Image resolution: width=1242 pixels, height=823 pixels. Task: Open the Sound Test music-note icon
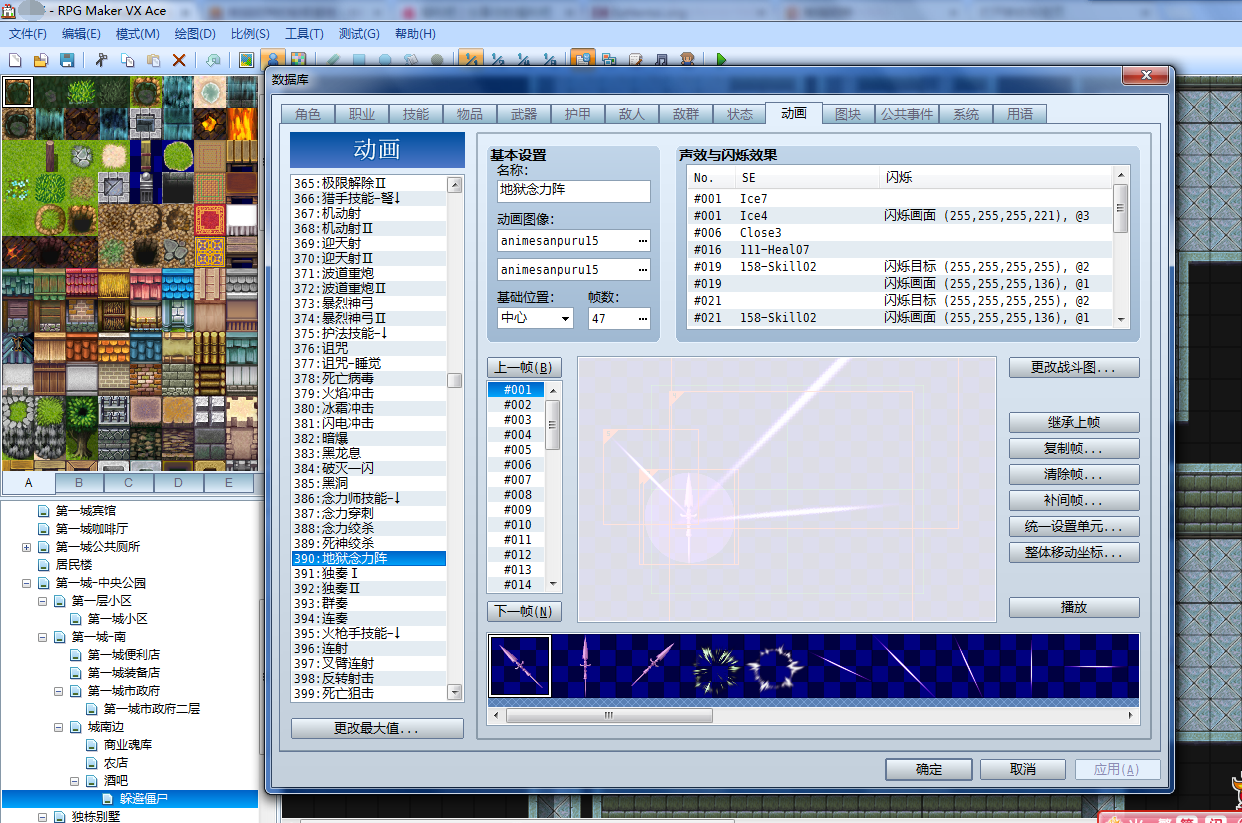click(661, 60)
